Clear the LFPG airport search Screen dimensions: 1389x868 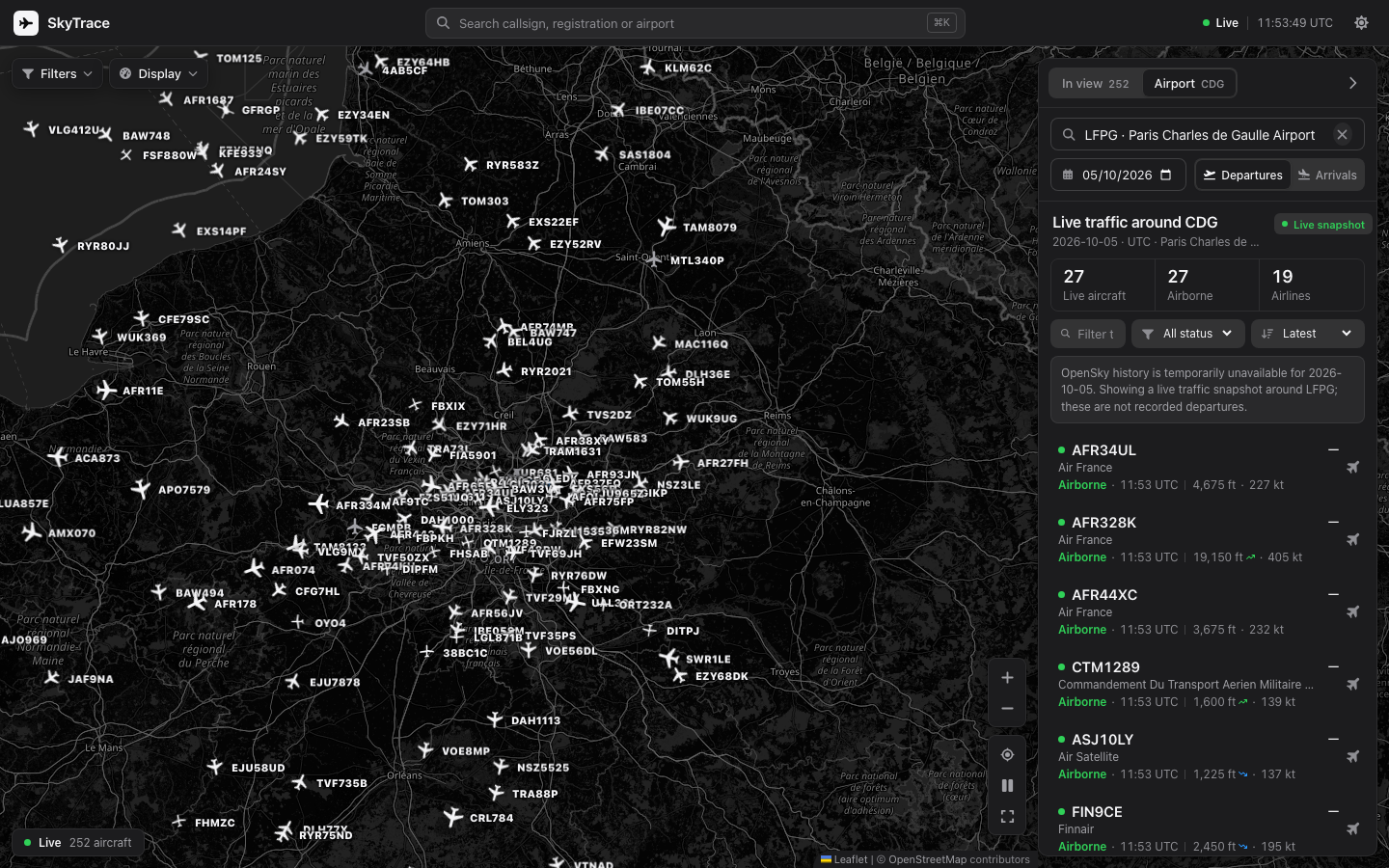click(x=1342, y=135)
